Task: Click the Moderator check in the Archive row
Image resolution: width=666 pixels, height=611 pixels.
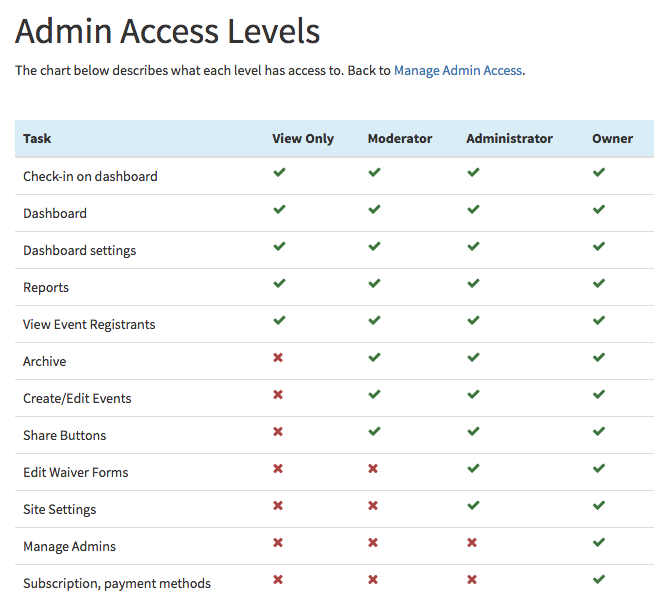Action: click(374, 357)
